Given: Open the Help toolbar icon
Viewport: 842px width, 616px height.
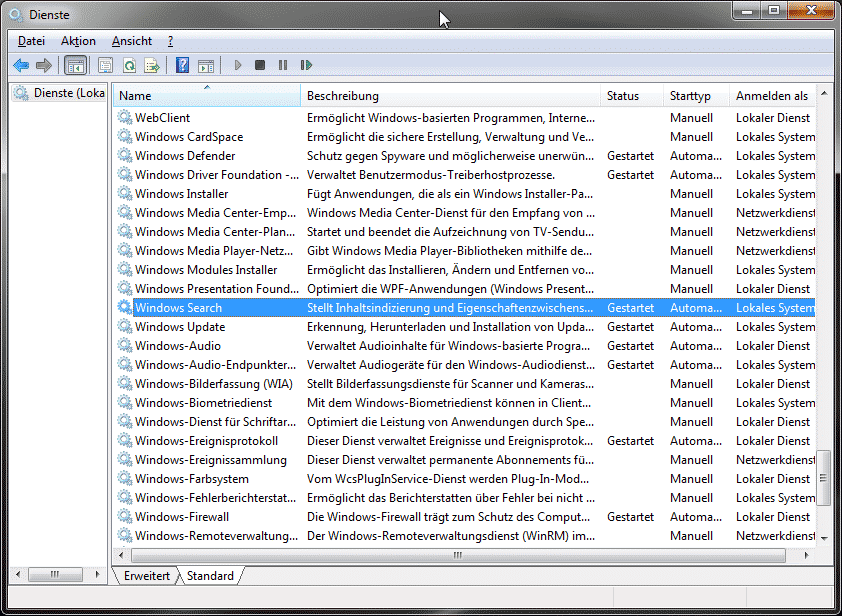Looking at the screenshot, I should point(183,66).
